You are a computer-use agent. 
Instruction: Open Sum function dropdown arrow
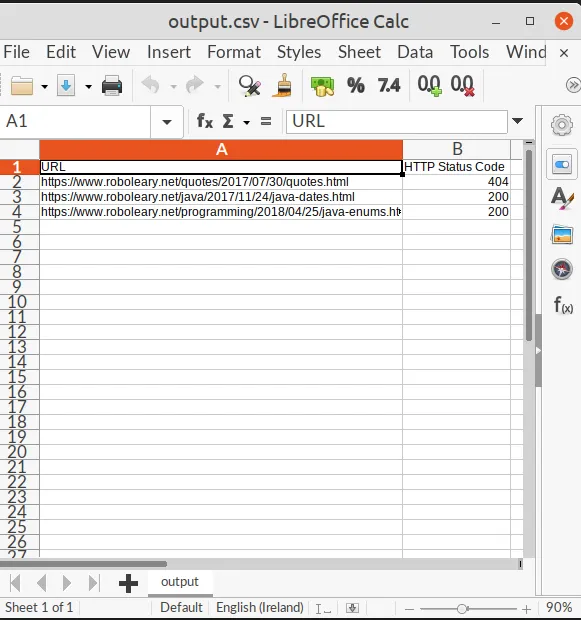246,122
